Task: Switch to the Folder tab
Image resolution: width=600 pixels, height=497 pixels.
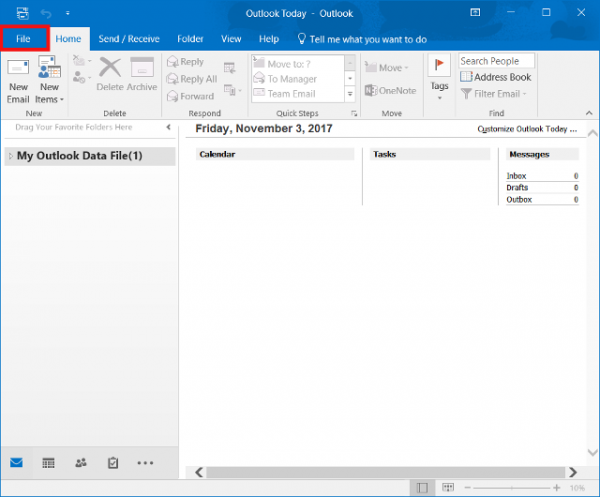Action: point(190,39)
